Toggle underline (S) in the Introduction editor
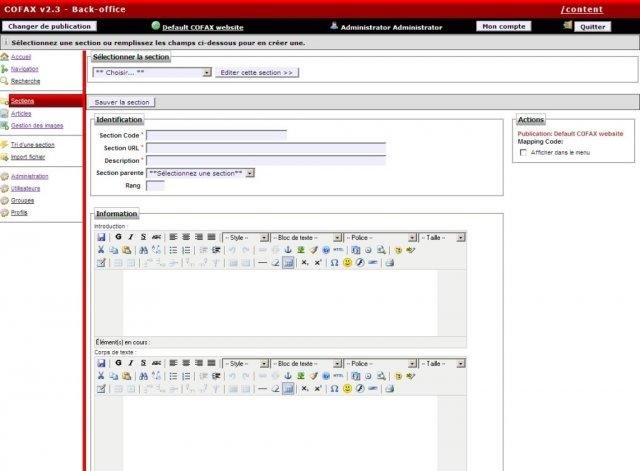The height and width of the screenshot is (471, 640). [143, 237]
